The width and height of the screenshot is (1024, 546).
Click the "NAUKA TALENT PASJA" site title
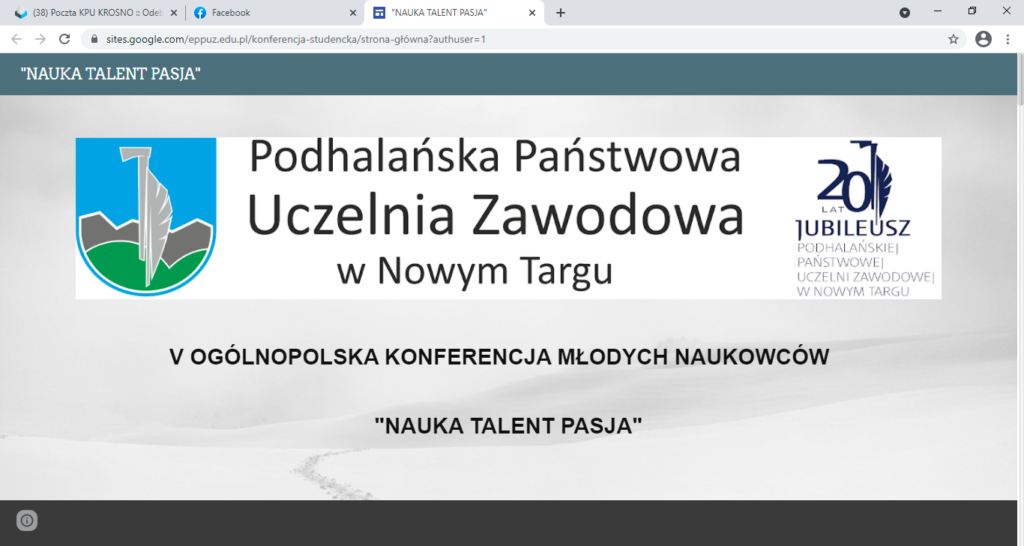coord(110,74)
